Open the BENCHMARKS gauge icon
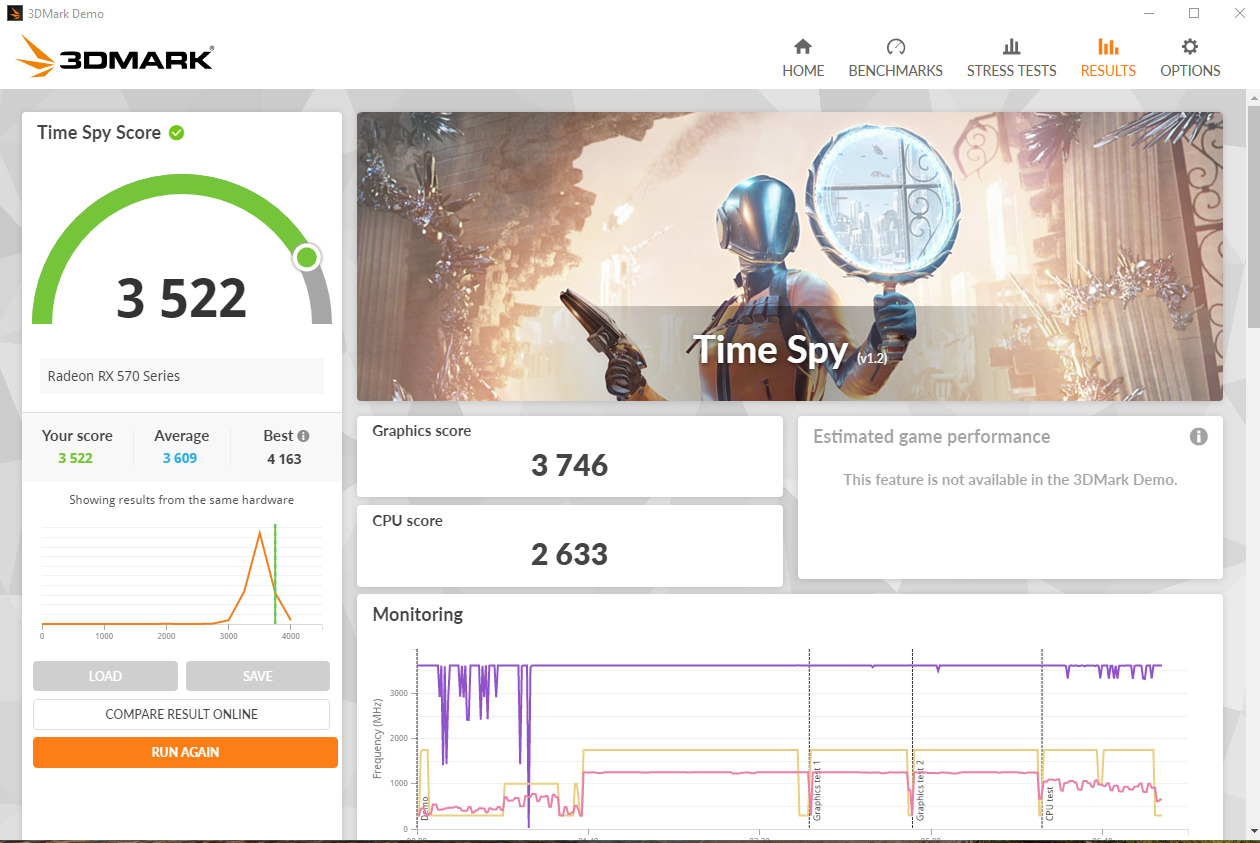The image size is (1260, 843). [x=895, y=47]
